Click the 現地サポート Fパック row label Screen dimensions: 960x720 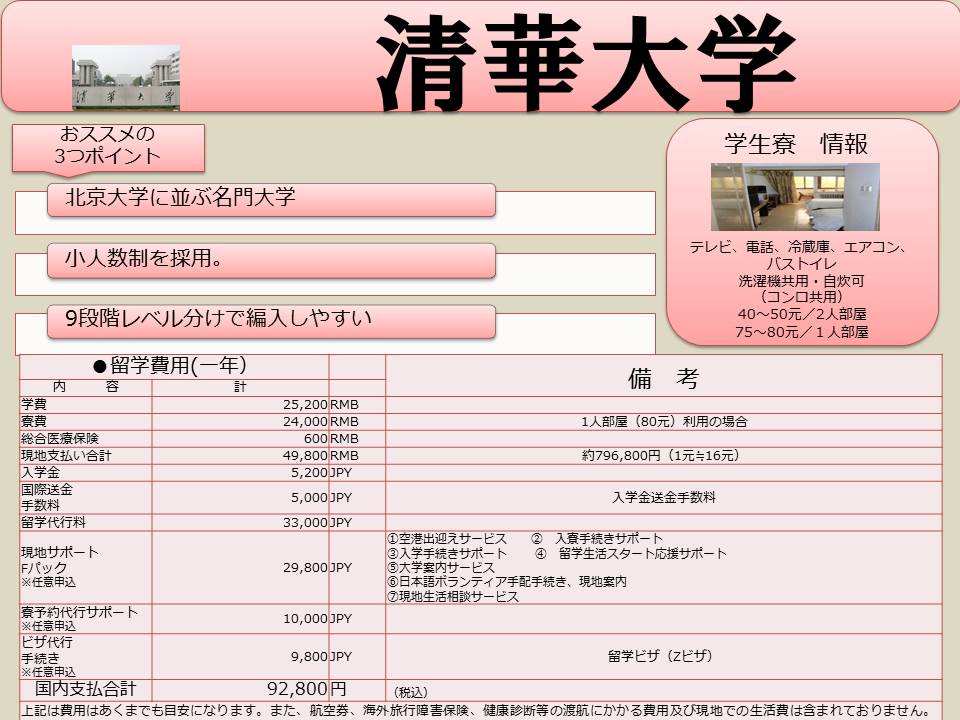pos(60,567)
